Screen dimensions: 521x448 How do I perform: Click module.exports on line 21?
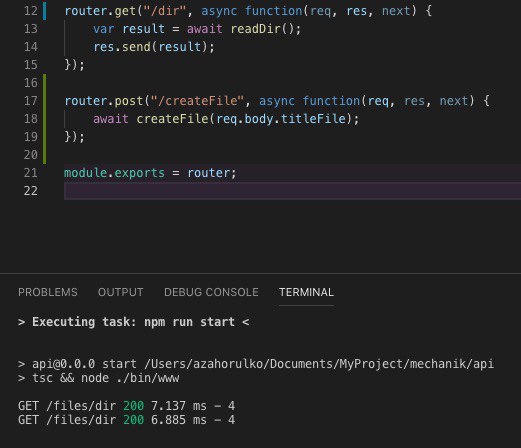[x=114, y=173]
